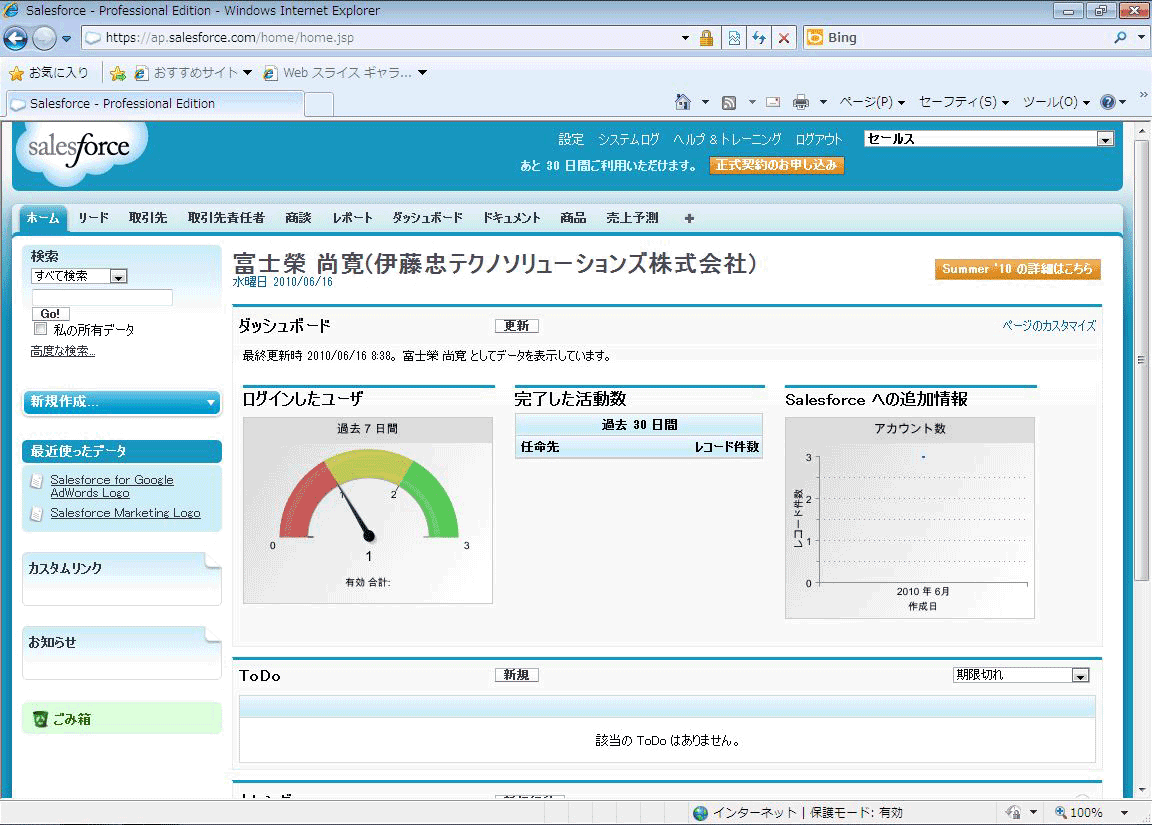Click the ログアウト link
This screenshot has width=1152, height=825.
[x=818, y=139]
